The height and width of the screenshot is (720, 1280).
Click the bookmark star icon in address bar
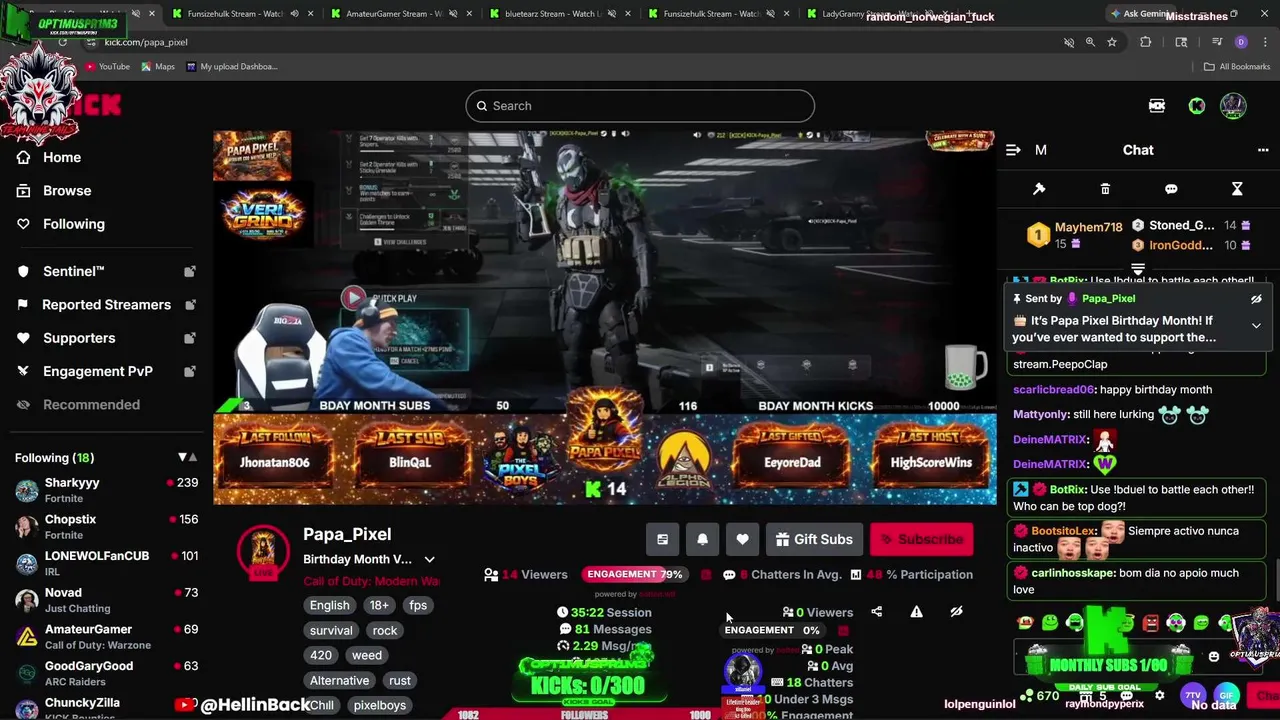1111,42
